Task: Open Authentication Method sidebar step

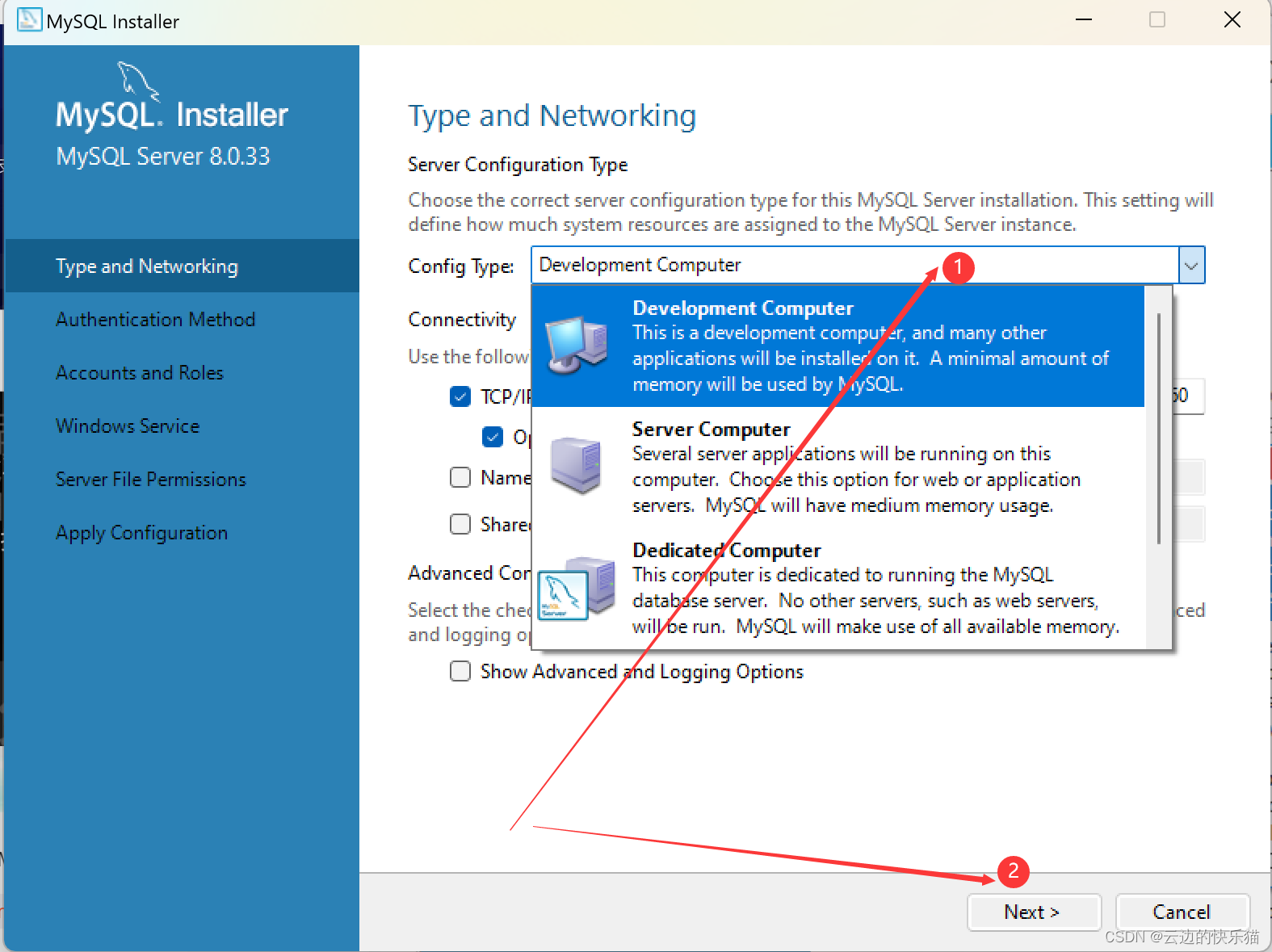Action: (183, 319)
